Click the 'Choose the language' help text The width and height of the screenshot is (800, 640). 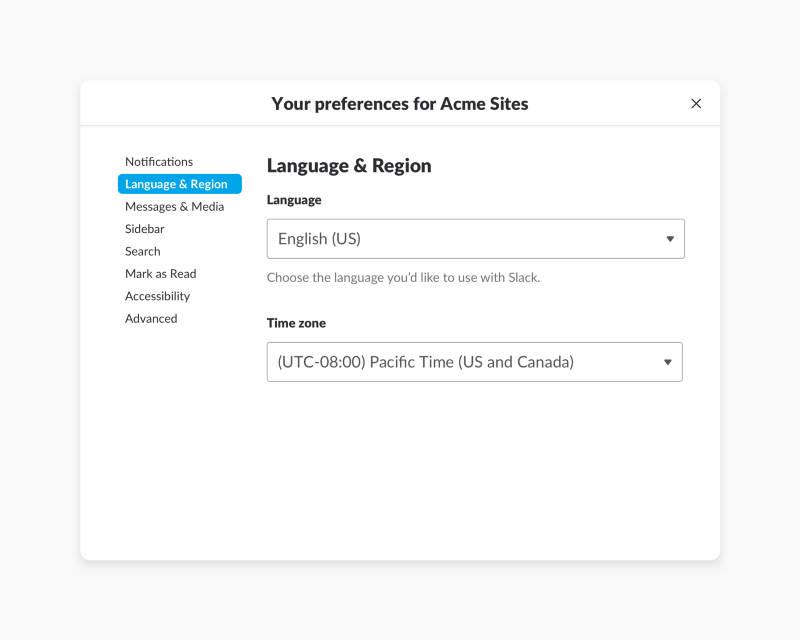coord(403,278)
